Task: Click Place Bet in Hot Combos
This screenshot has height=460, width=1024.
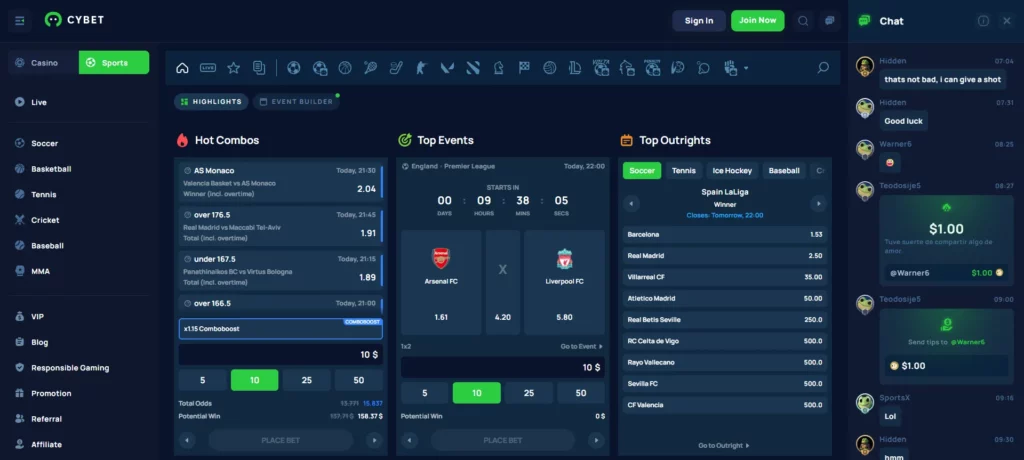Action: 281,440
